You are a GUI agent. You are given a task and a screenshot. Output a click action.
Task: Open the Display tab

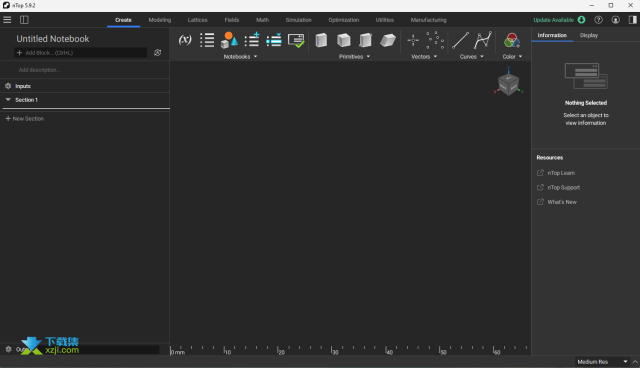click(589, 35)
